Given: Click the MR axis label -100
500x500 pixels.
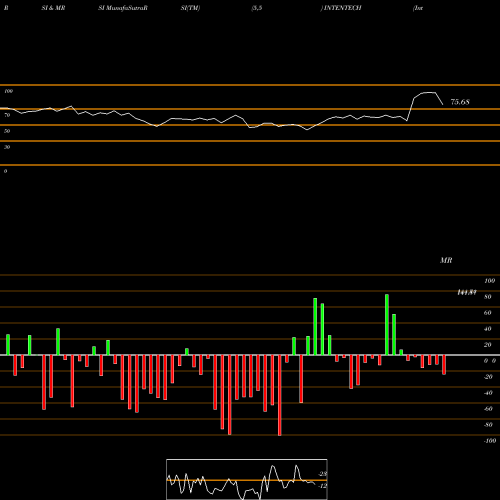Looking at the screenshot, I should click(490, 441).
